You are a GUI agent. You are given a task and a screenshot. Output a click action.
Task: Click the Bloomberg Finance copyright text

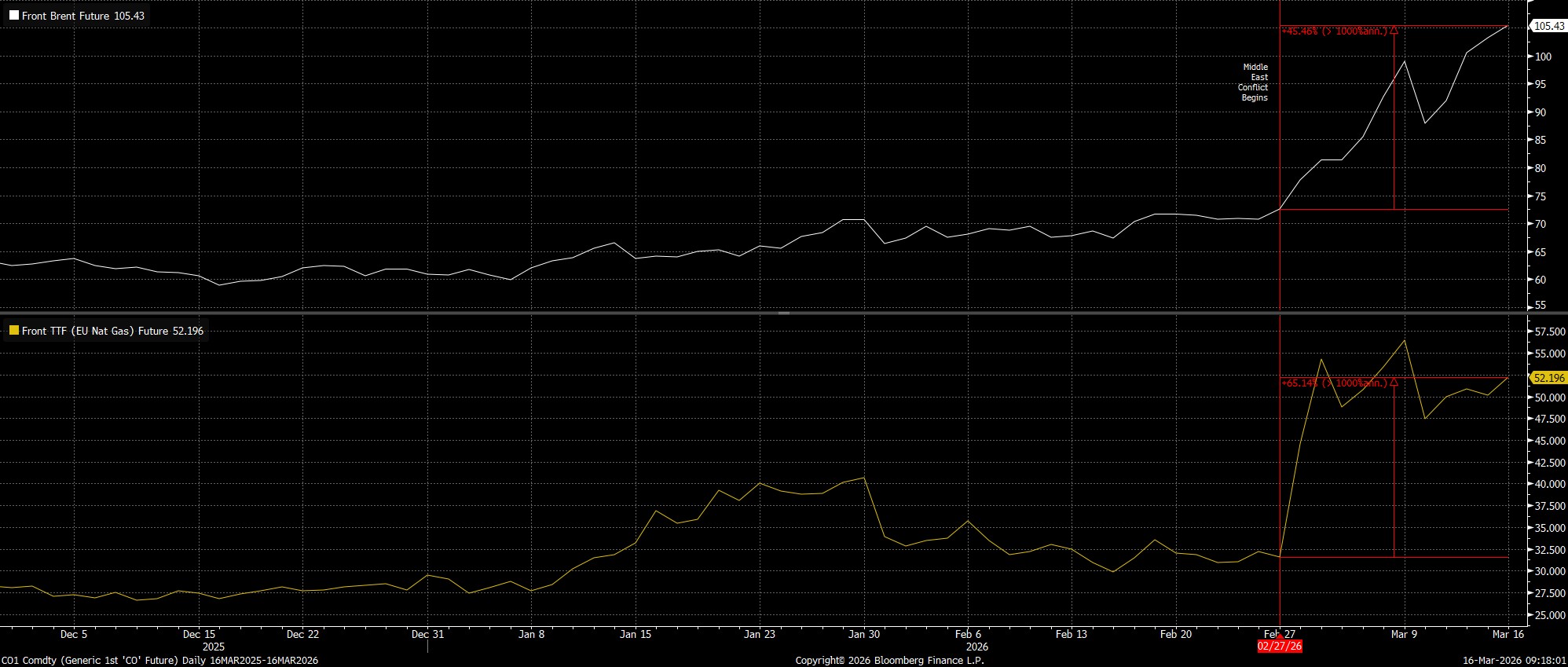click(x=889, y=661)
